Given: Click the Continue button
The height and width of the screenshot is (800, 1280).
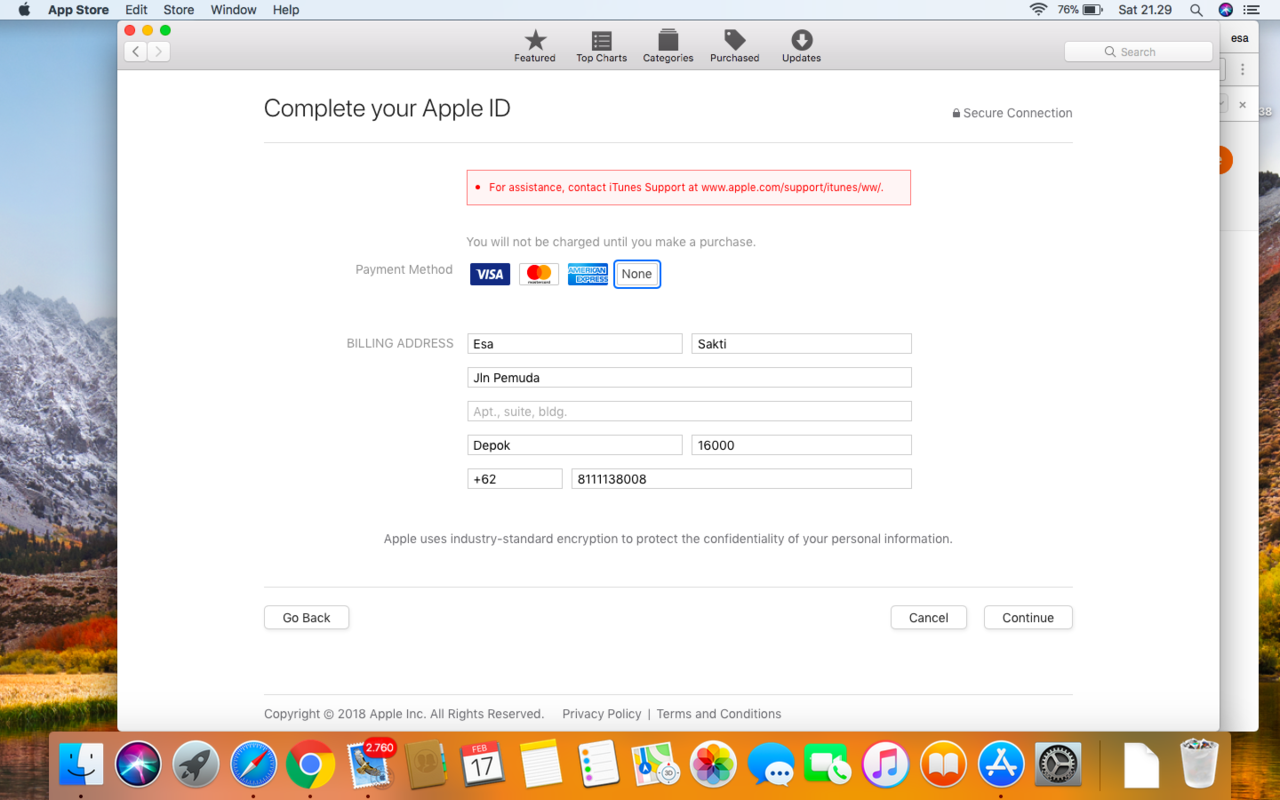Looking at the screenshot, I should click(x=1028, y=618).
